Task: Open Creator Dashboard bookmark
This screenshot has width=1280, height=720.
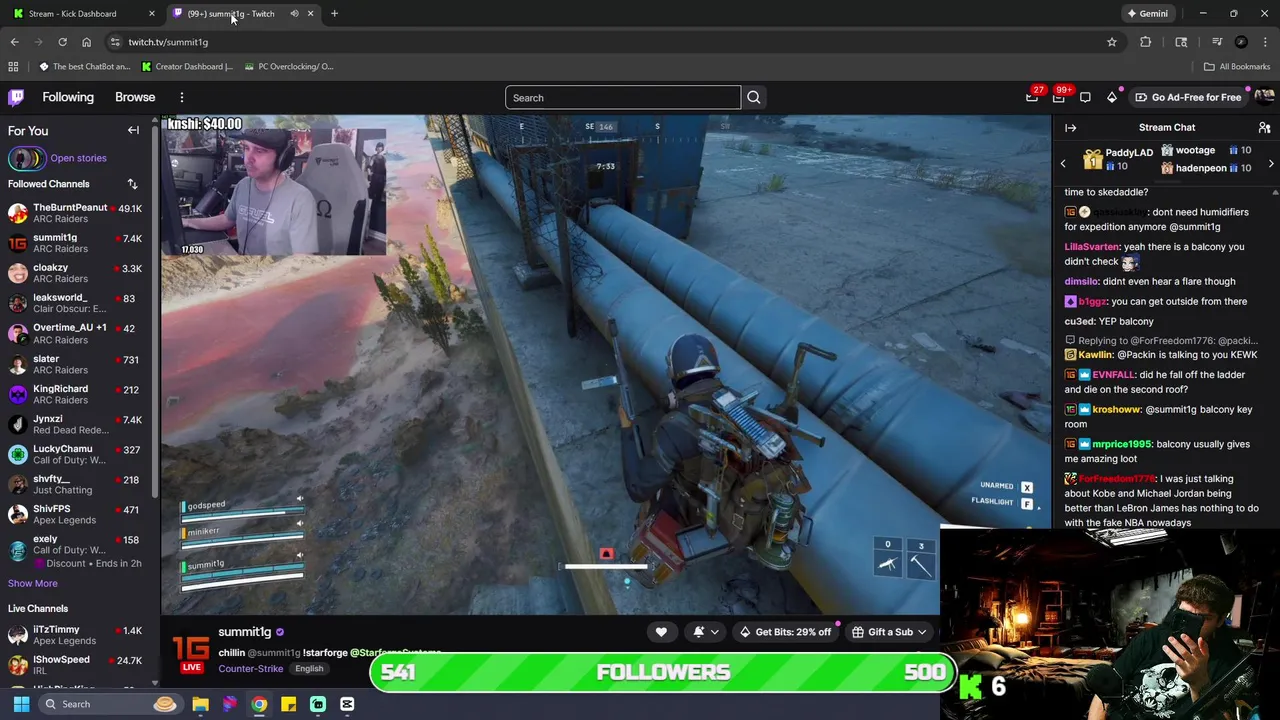Action: [187, 66]
